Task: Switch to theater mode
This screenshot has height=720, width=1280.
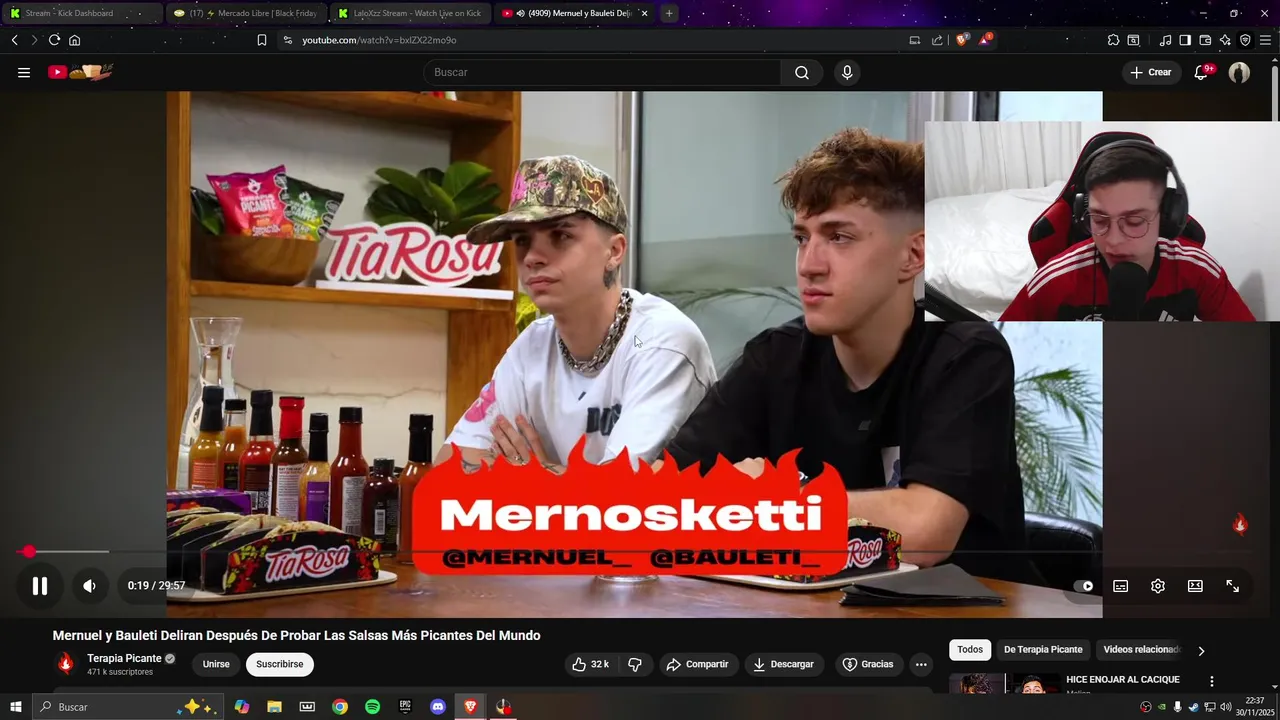Action: 1195,586
